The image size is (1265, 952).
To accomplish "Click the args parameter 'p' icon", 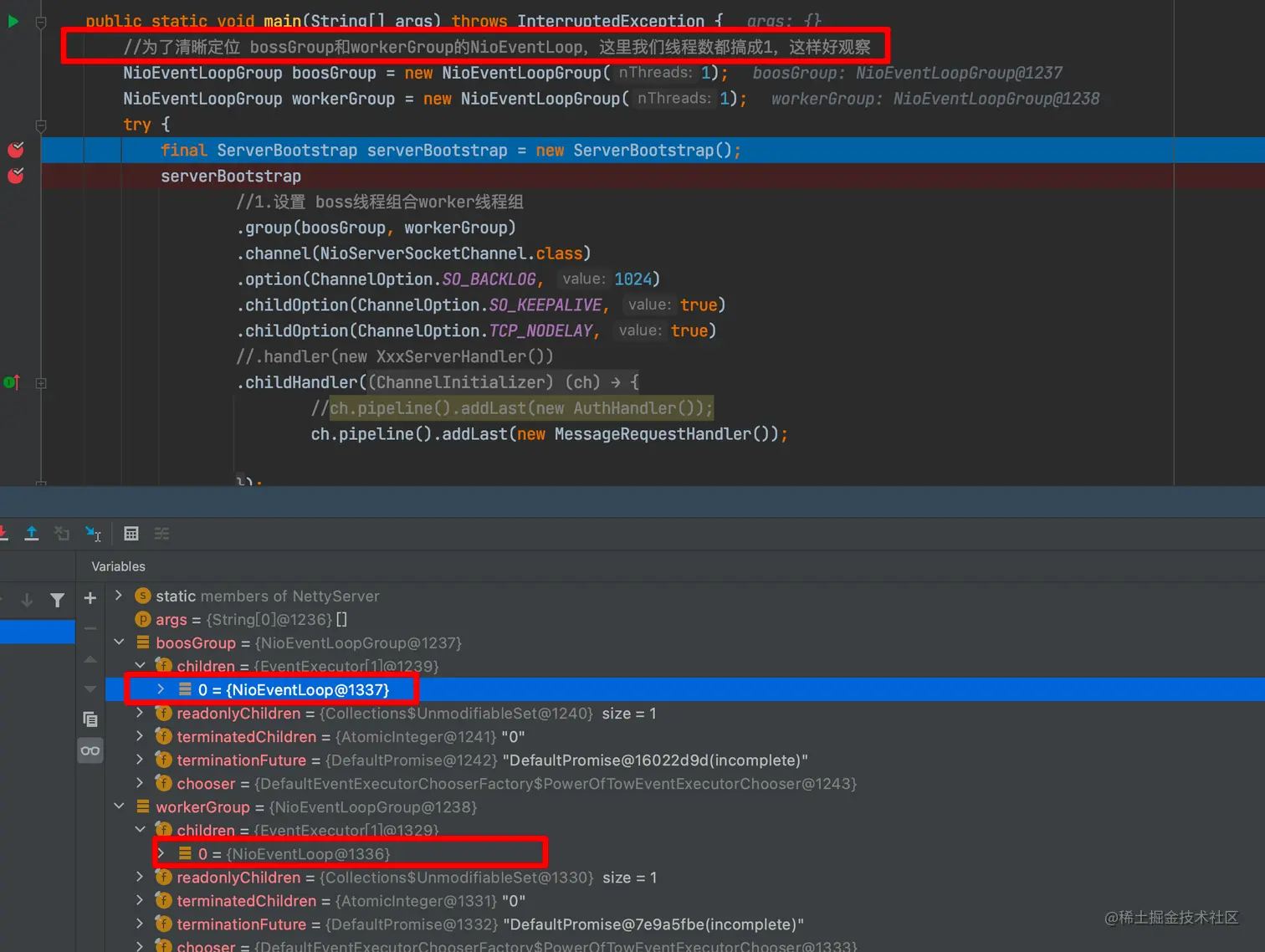I will [143, 619].
